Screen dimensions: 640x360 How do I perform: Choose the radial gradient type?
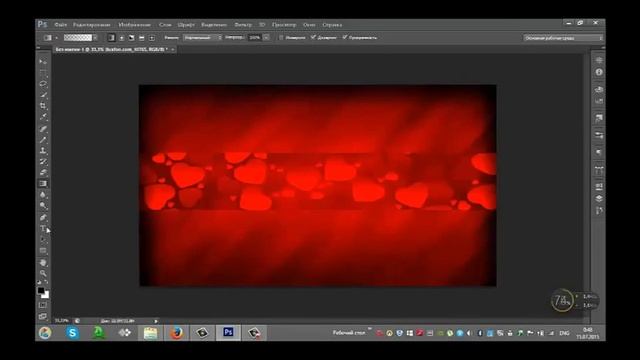pyautogui.click(x=121, y=38)
